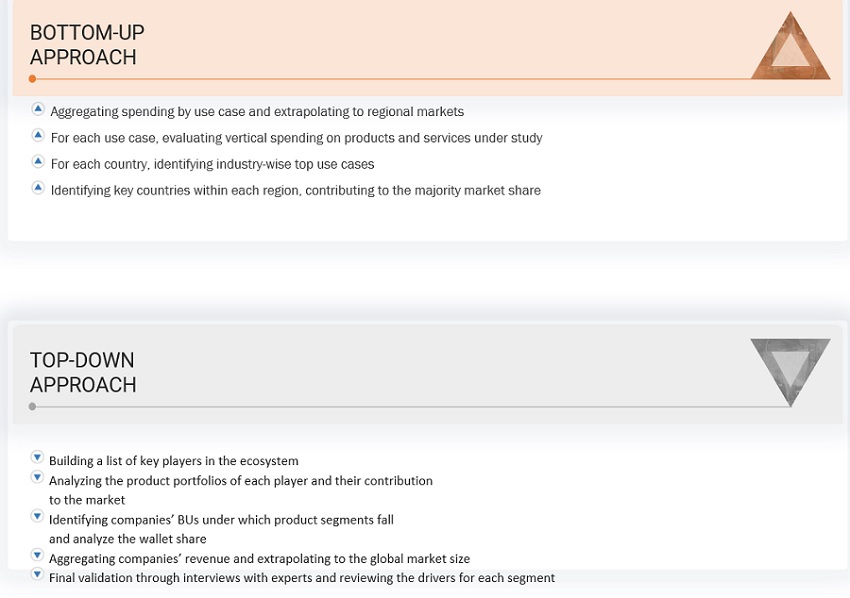This screenshot has height=598, width=850.
Task: Click the down-arrow bullet beside 'Building a list'
Action: 38,458
